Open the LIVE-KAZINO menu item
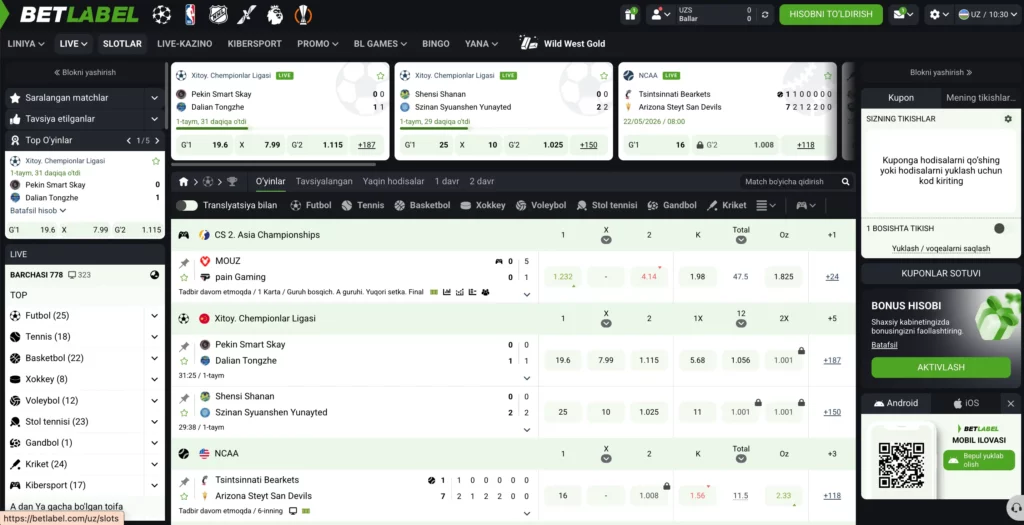This screenshot has width=1024, height=525. 185,44
